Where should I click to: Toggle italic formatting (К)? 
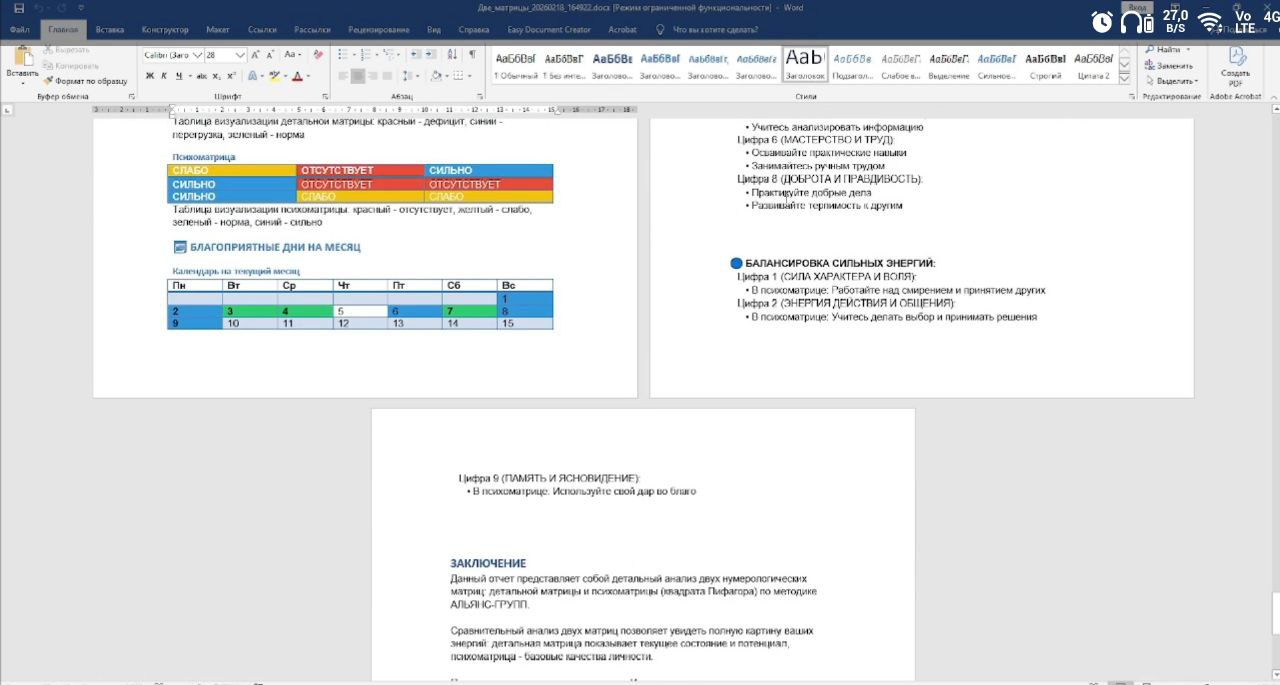coord(164,76)
